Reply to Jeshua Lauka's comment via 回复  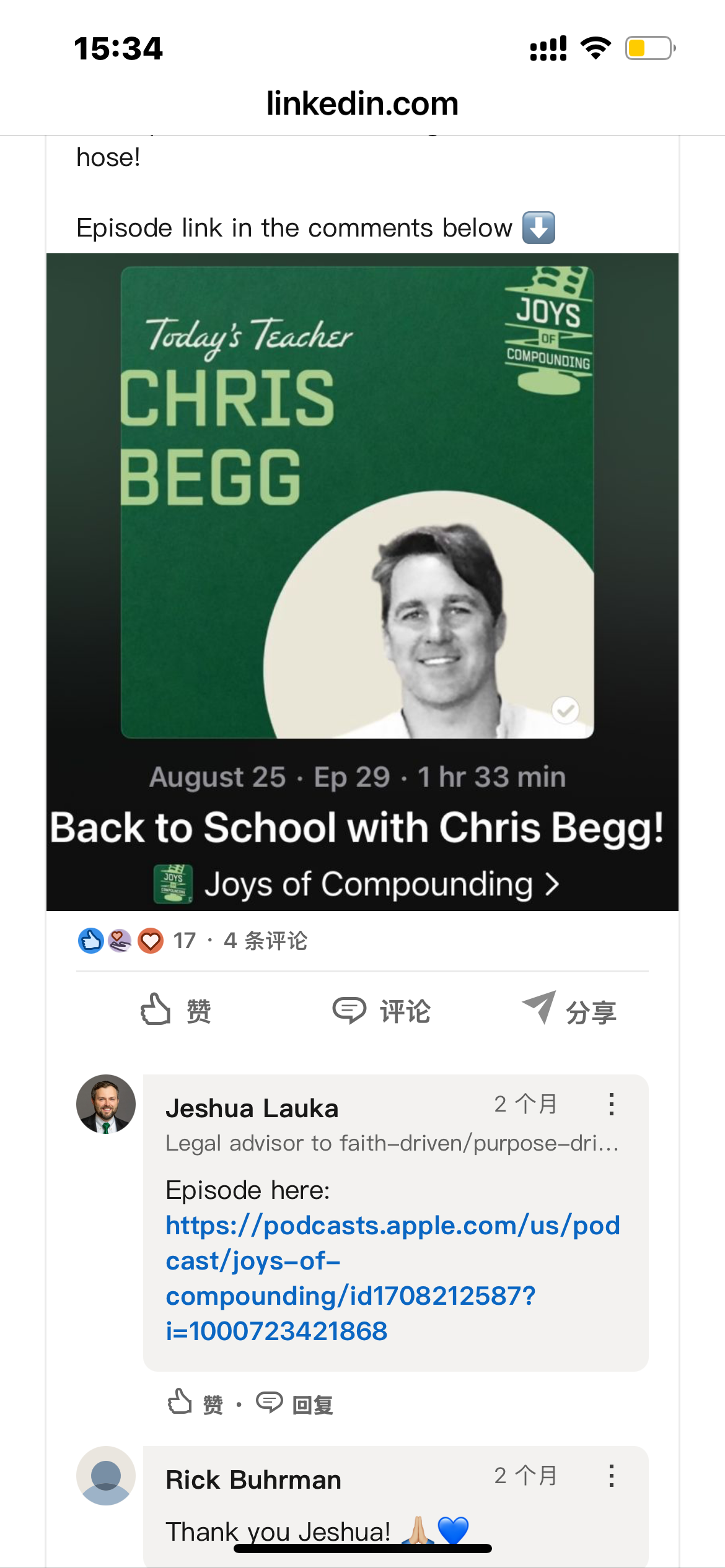pos(295,1403)
